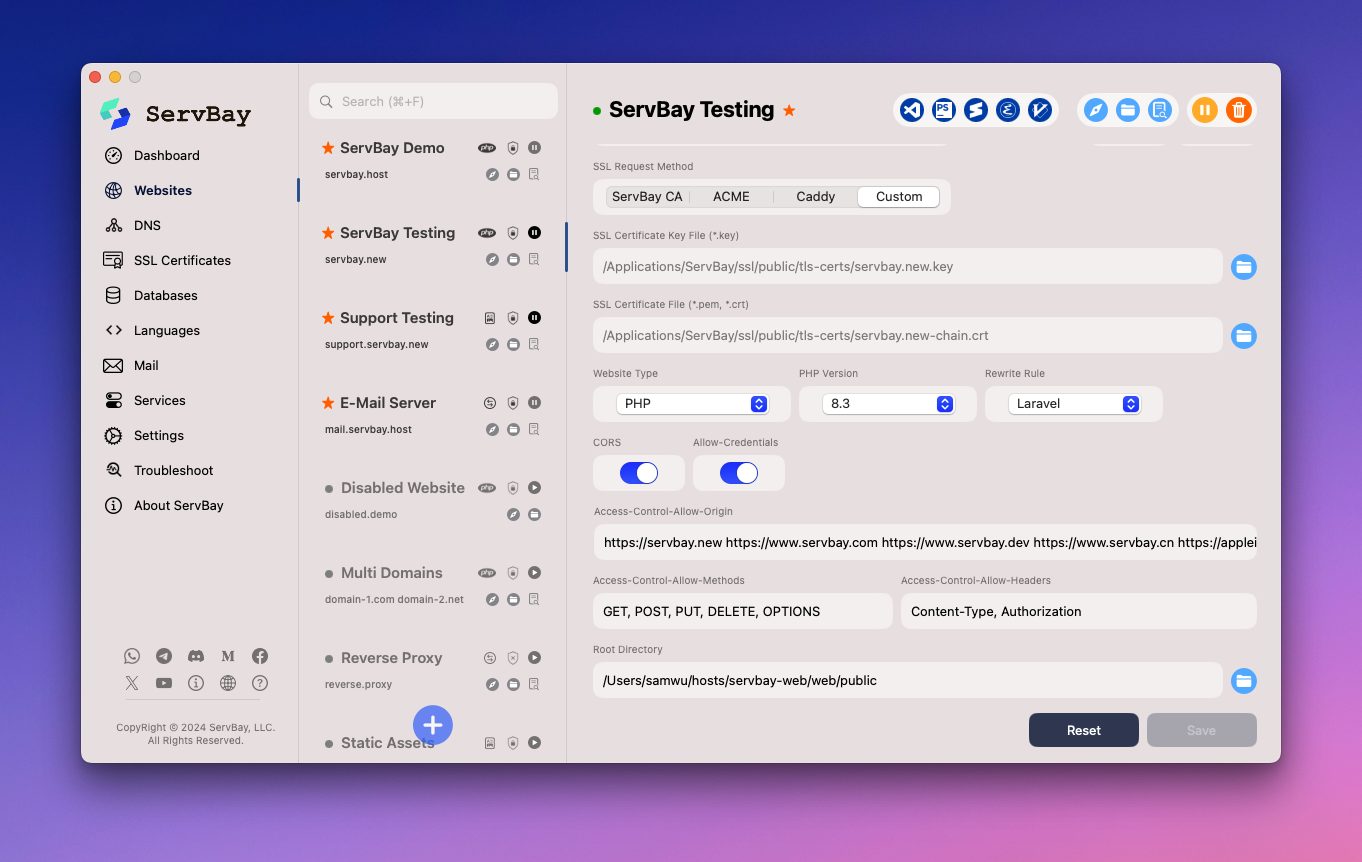Open ServBay Testing in browser from header
The height and width of the screenshot is (862, 1362).
coord(1096,110)
